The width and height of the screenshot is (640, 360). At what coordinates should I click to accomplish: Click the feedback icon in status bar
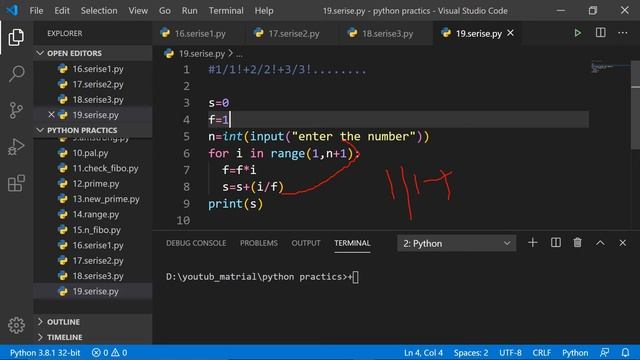[604, 352]
